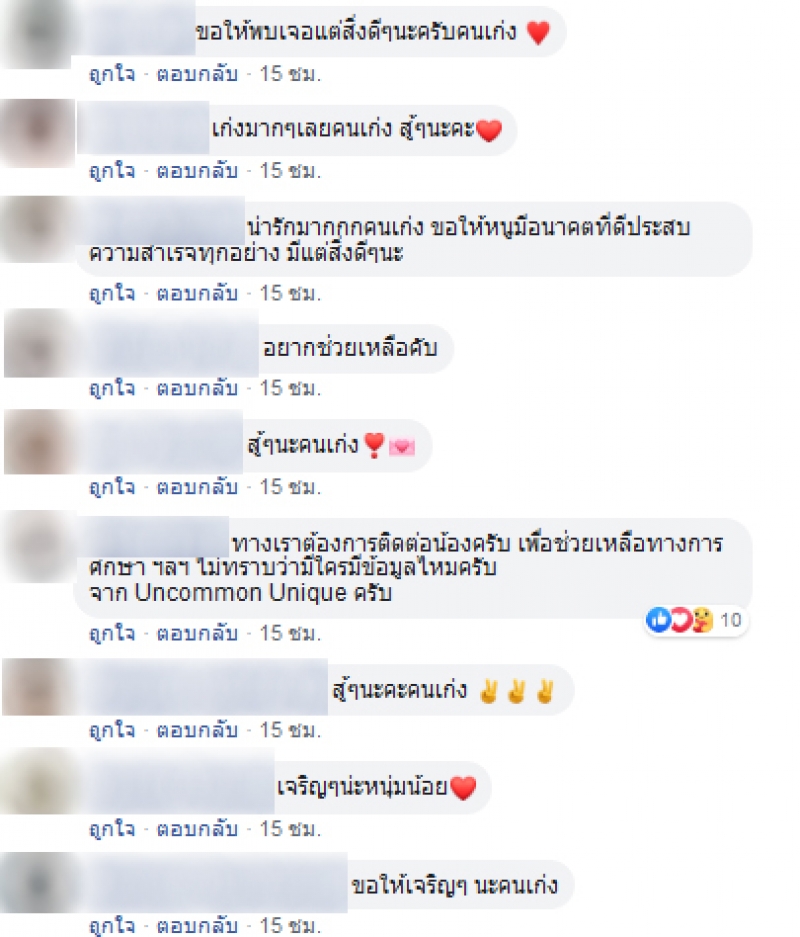Click the blurred commenter name before สู้ๆนะคนเก่ง
Viewport: 800px width, 937px height.
[x=160, y=442]
